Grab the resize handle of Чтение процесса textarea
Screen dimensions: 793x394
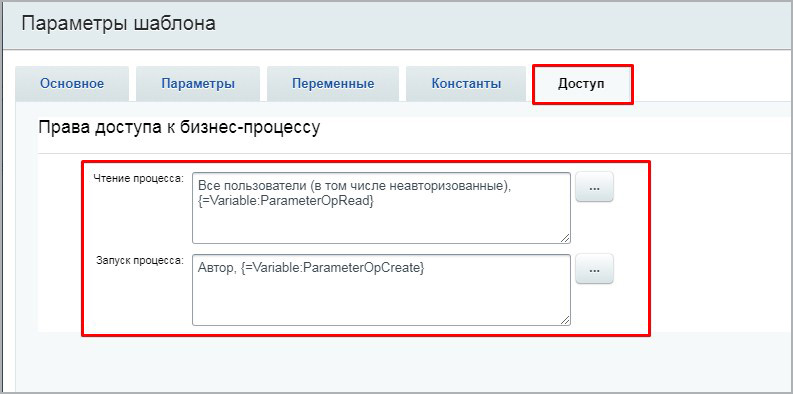click(564, 238)
